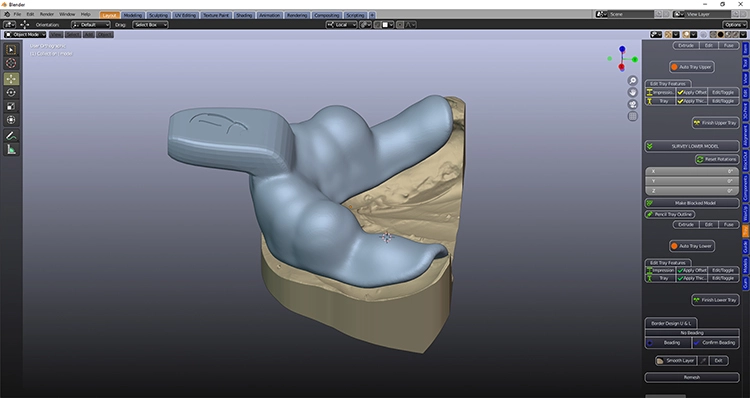Click Make Blocked Model
The height and width of the screenshot is (398, 750).
692,203
